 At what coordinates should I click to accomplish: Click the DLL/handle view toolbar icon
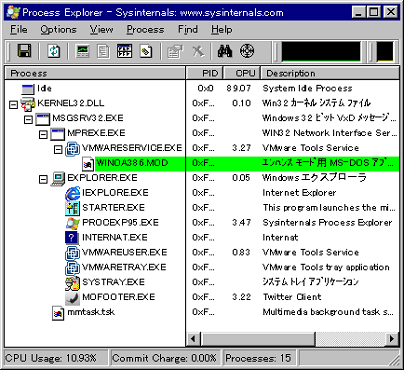click(146, 51)
